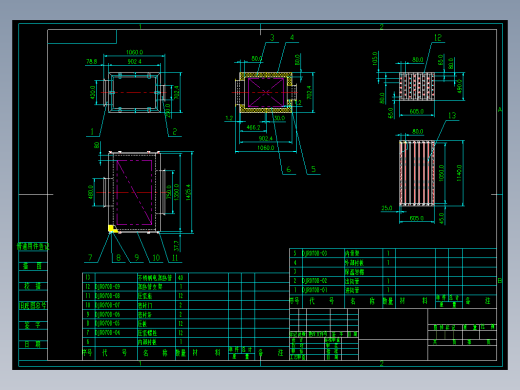Viewport: 520px width, 390px height.
Task: Select callout label 4 above section view
Action: [x=292, y=38]
